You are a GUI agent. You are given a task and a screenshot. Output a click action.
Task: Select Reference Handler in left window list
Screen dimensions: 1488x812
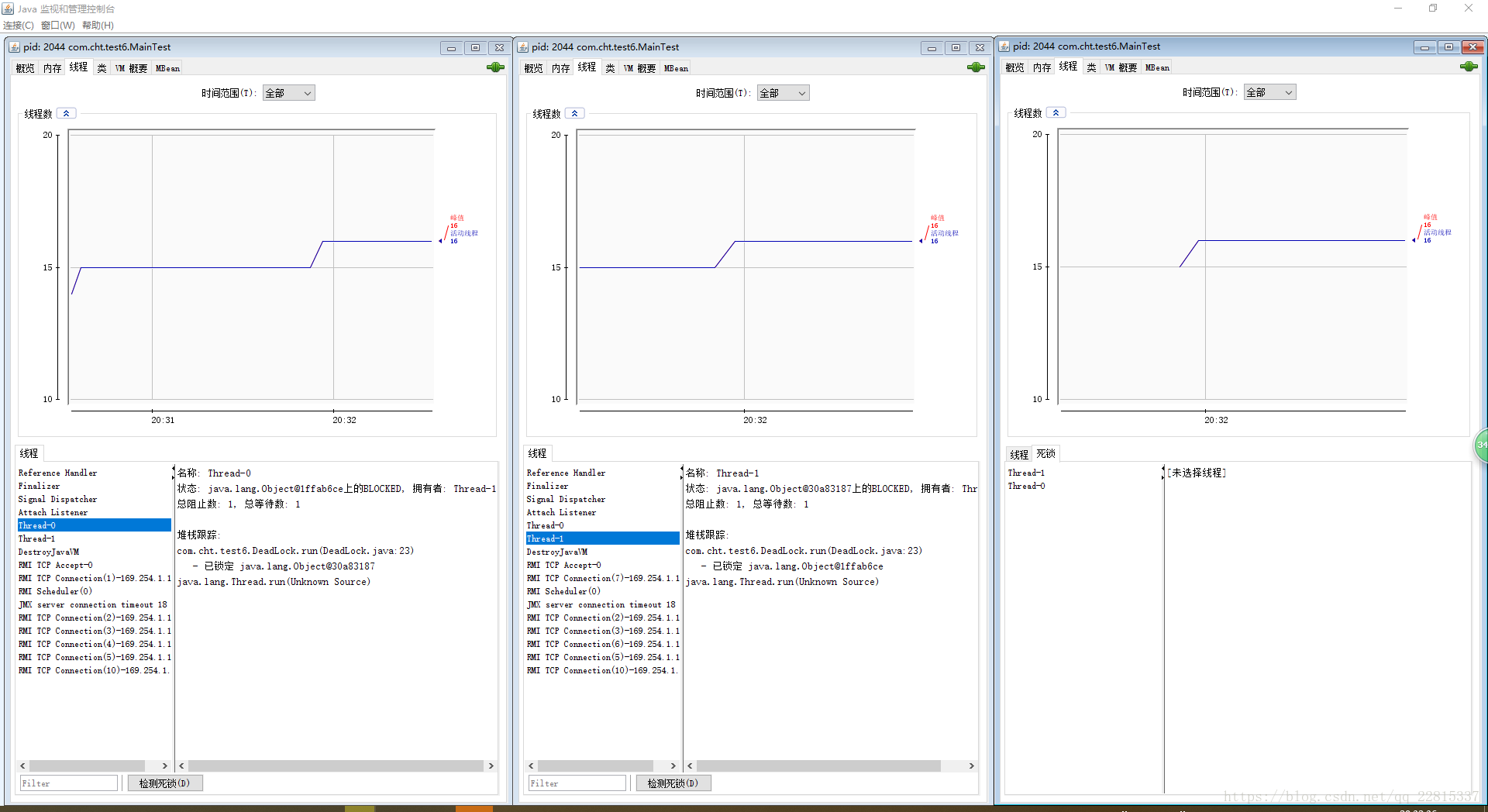(x=94, y=473)
